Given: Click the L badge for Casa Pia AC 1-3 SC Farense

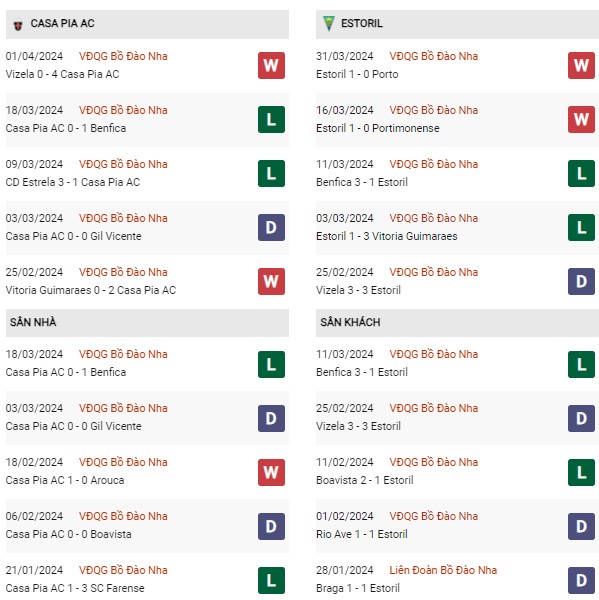Looking at the screenshot, I should (x=271, y=580).
